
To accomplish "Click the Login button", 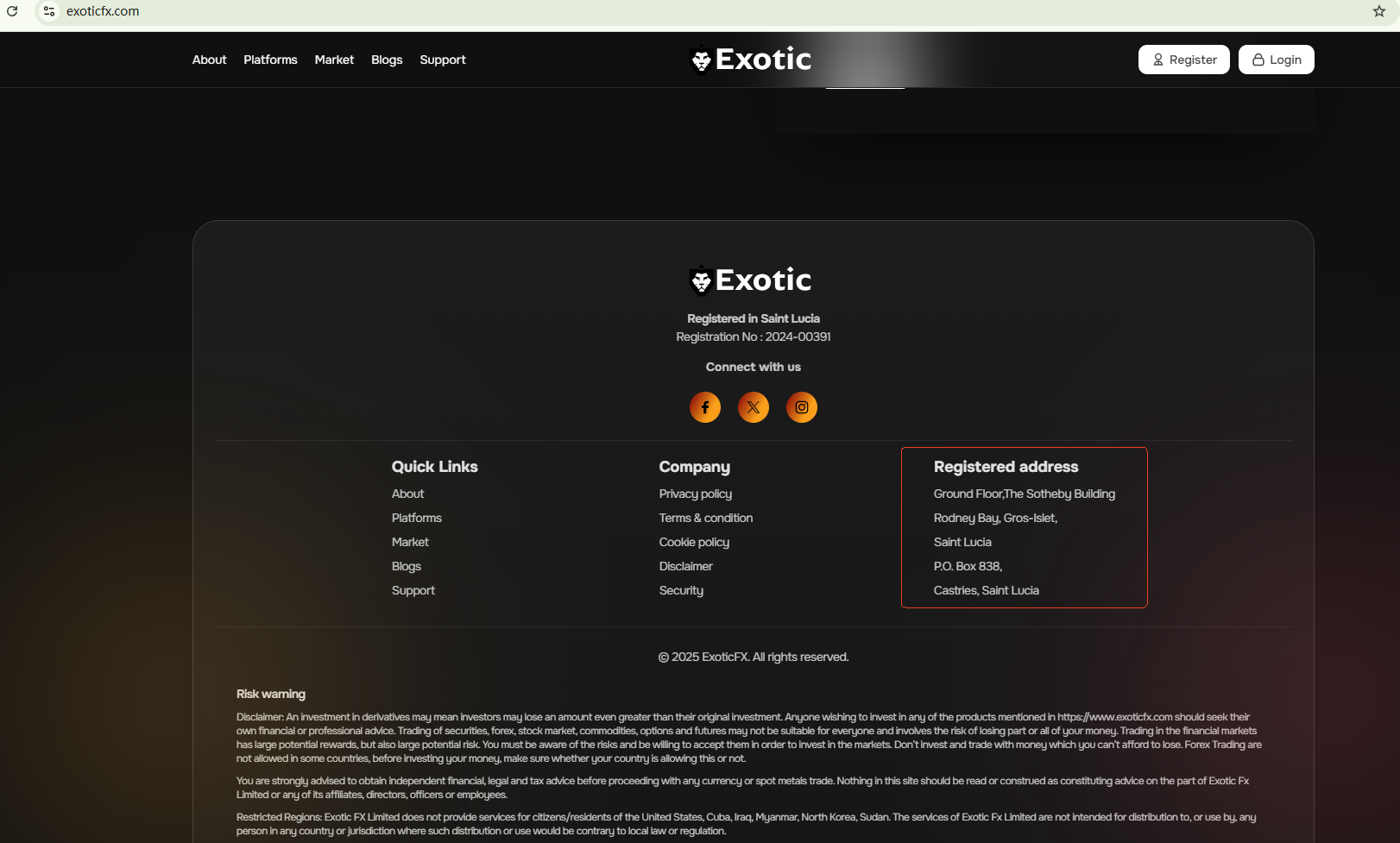I will [1277, 60].
